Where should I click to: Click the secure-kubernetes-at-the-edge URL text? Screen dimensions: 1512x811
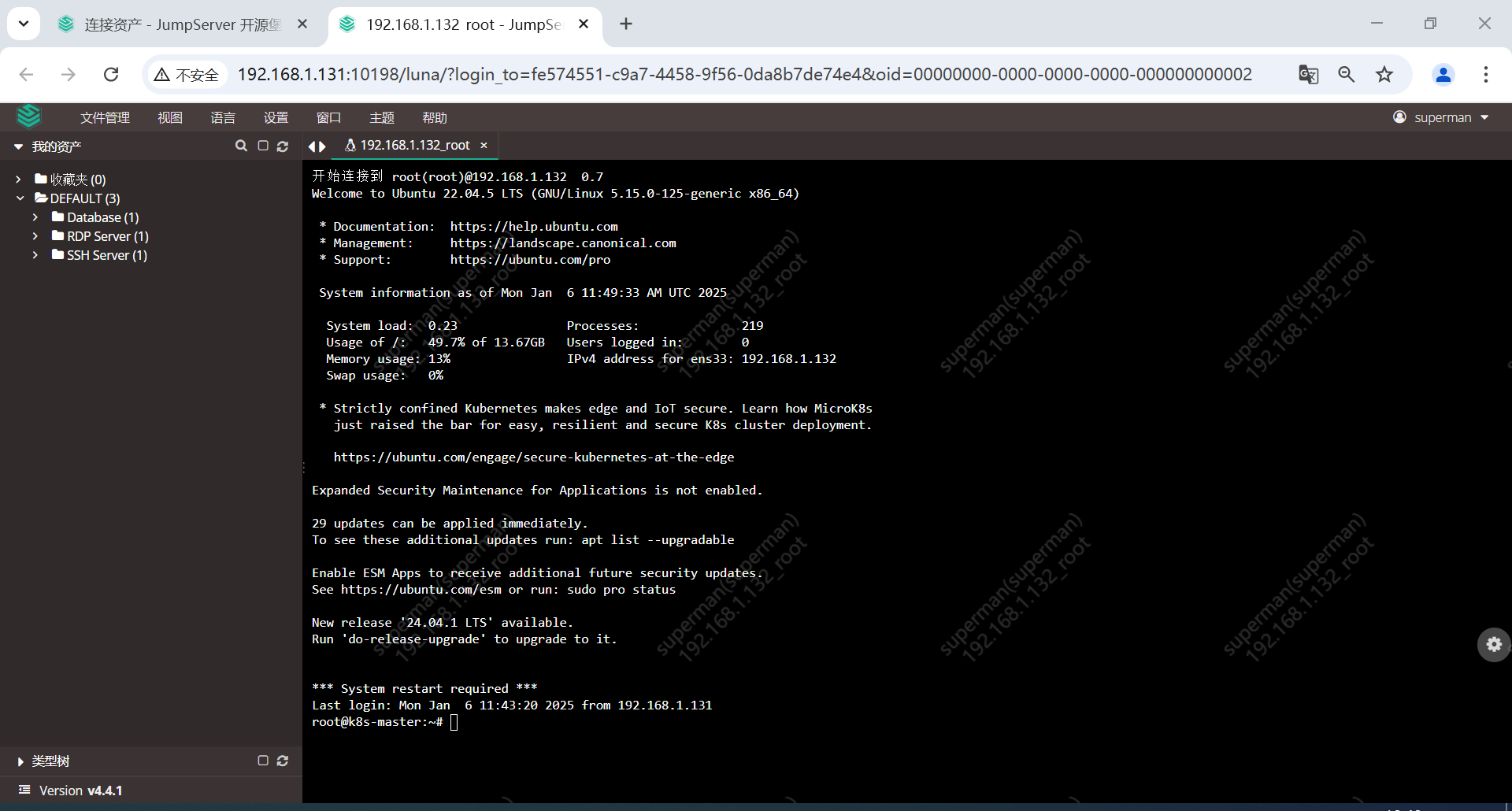534,457
